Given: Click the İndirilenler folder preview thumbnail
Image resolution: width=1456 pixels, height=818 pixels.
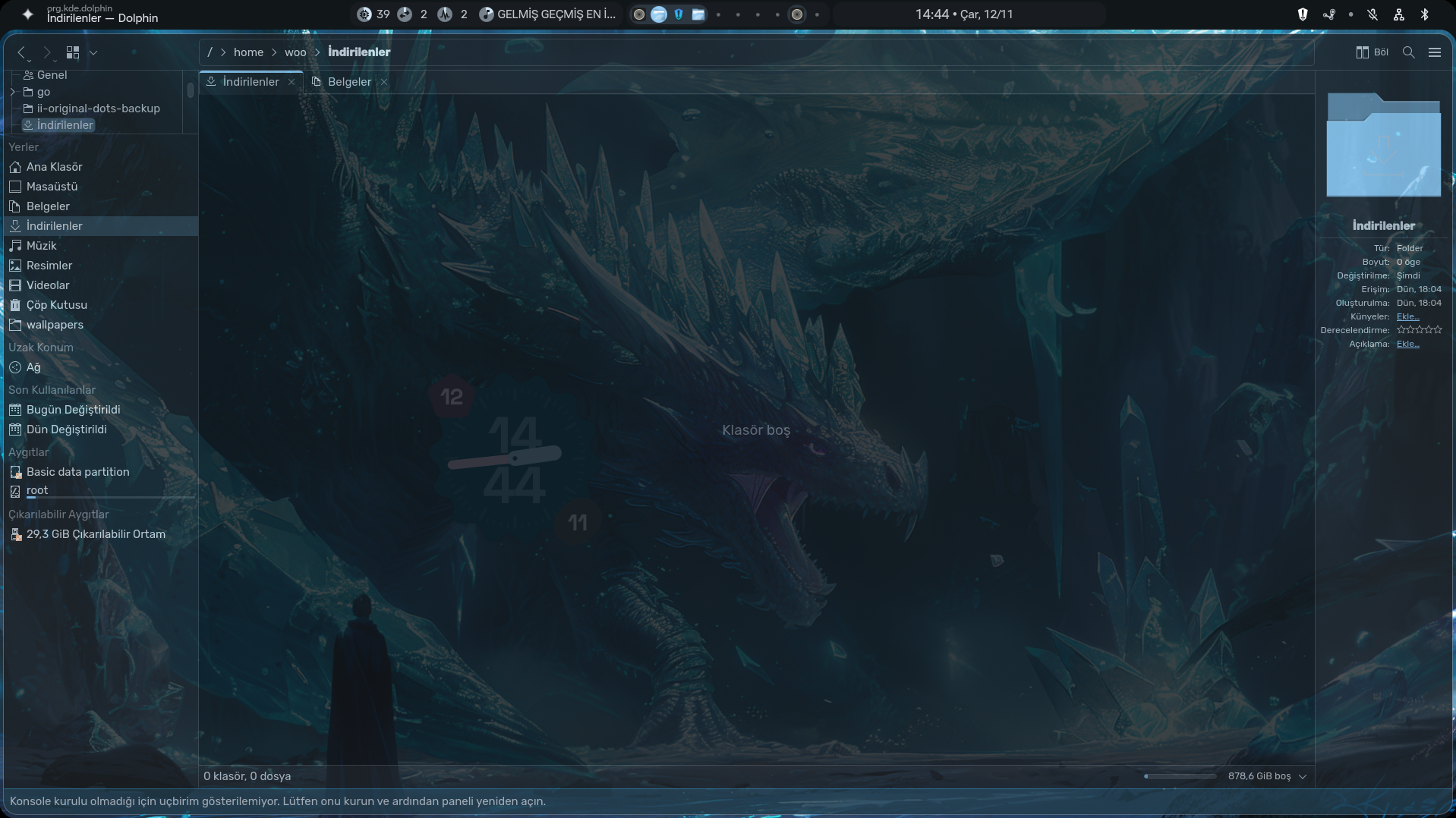Looking at the screenshot, I should tap(1383, 145).
